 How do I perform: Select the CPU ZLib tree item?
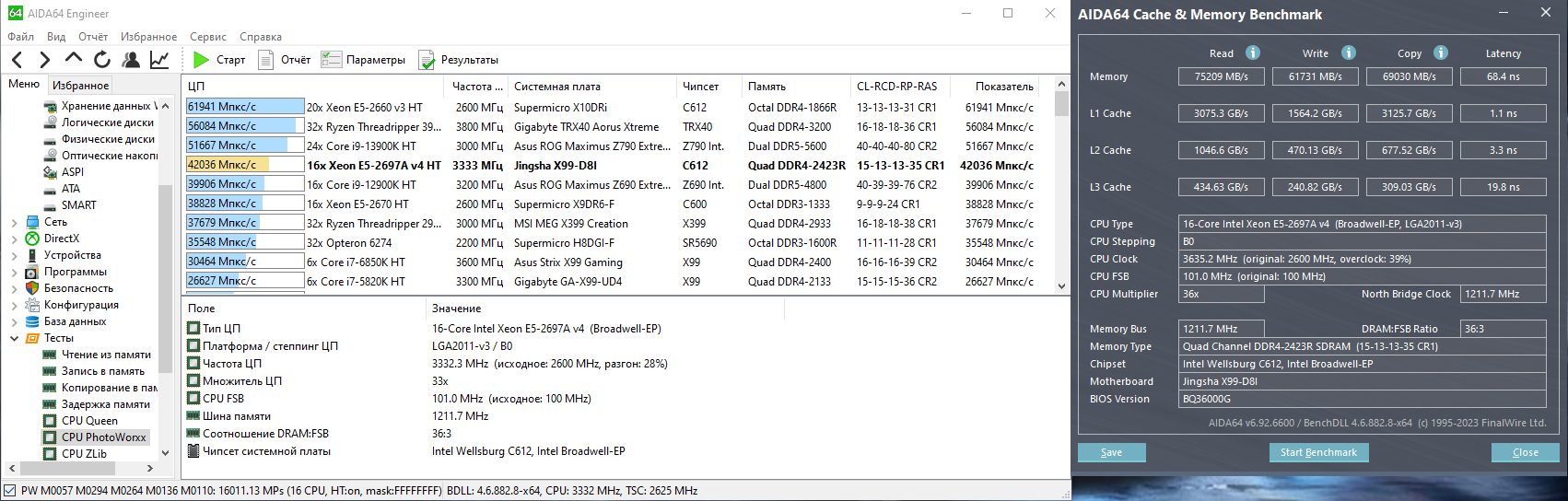(84, 454)
